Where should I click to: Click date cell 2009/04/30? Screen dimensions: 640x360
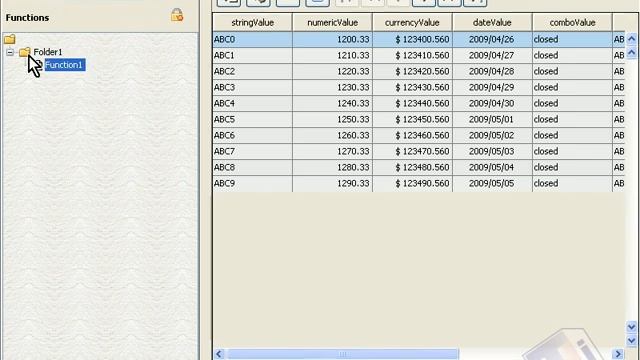point(492,103)
